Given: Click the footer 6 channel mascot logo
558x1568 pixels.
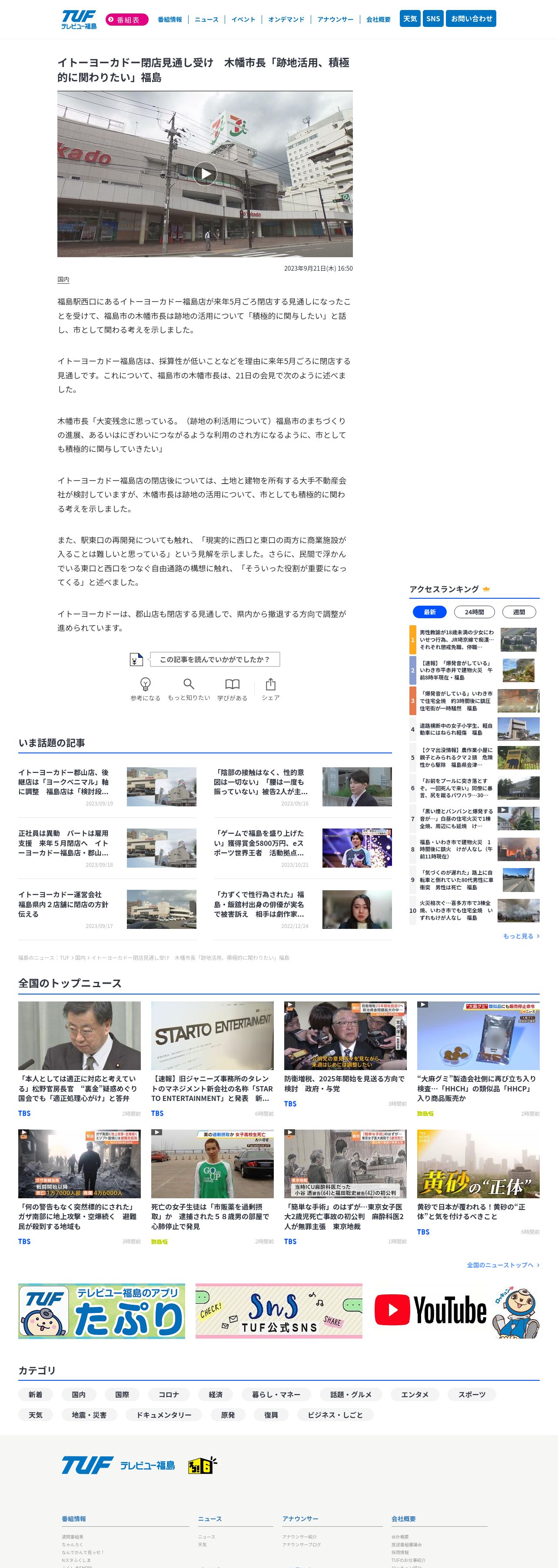Looking at the screenshot, I should click(x=202, y=1465).
